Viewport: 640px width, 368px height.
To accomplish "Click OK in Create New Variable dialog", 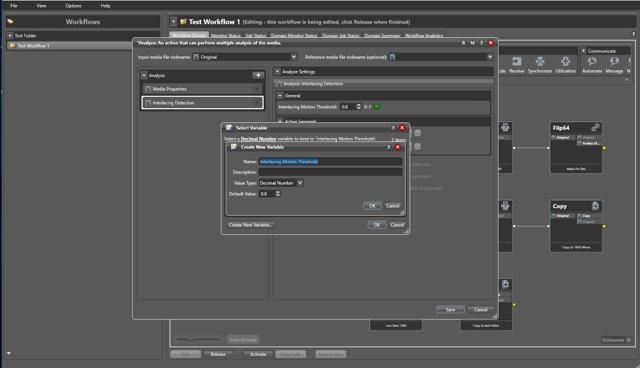I will 372,206.
